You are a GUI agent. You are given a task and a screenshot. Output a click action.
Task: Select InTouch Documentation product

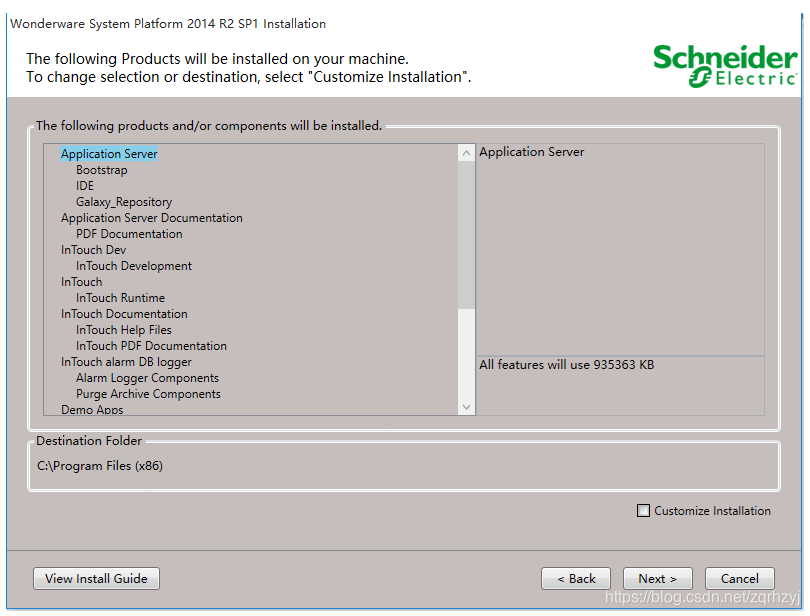(124, 314)
